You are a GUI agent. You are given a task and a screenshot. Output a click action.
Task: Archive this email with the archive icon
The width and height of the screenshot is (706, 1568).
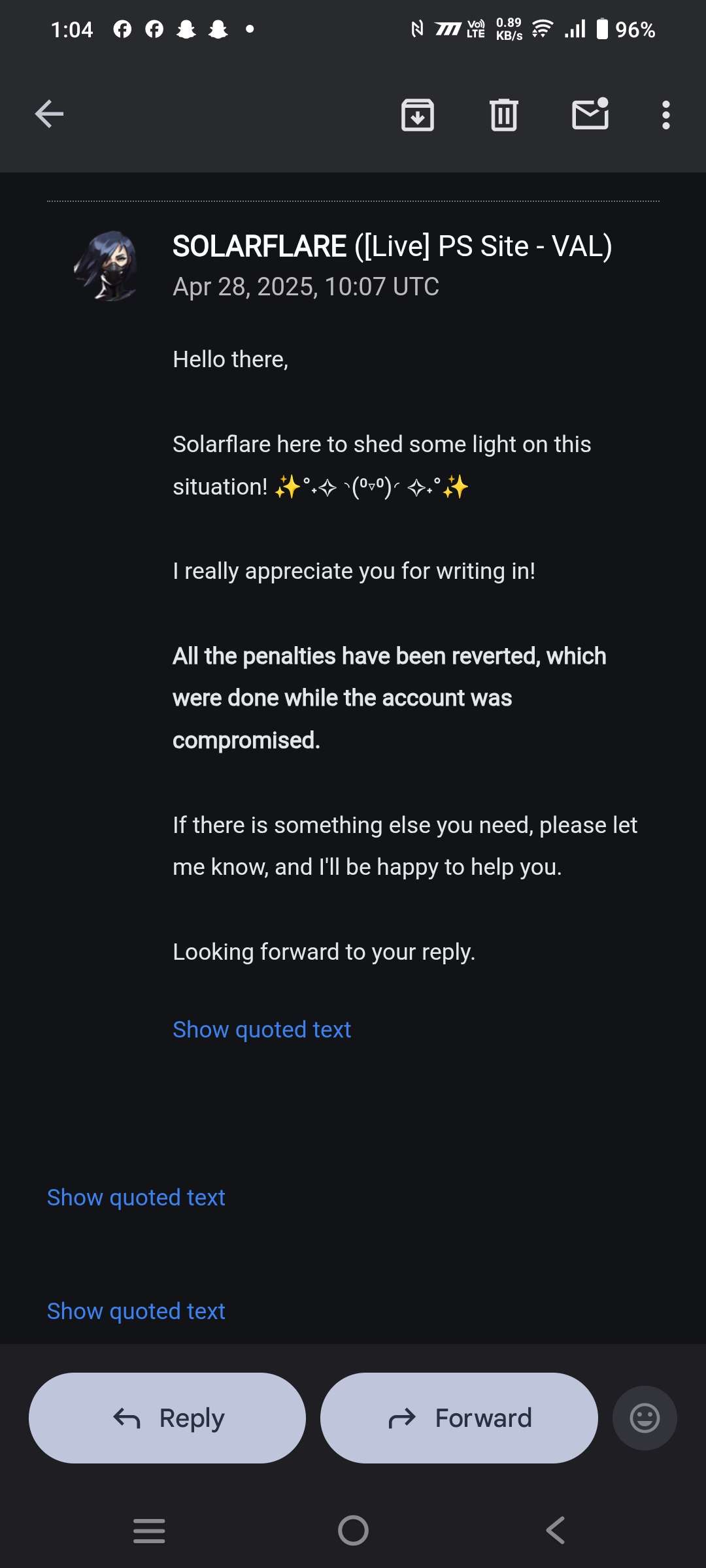point(418,115)
